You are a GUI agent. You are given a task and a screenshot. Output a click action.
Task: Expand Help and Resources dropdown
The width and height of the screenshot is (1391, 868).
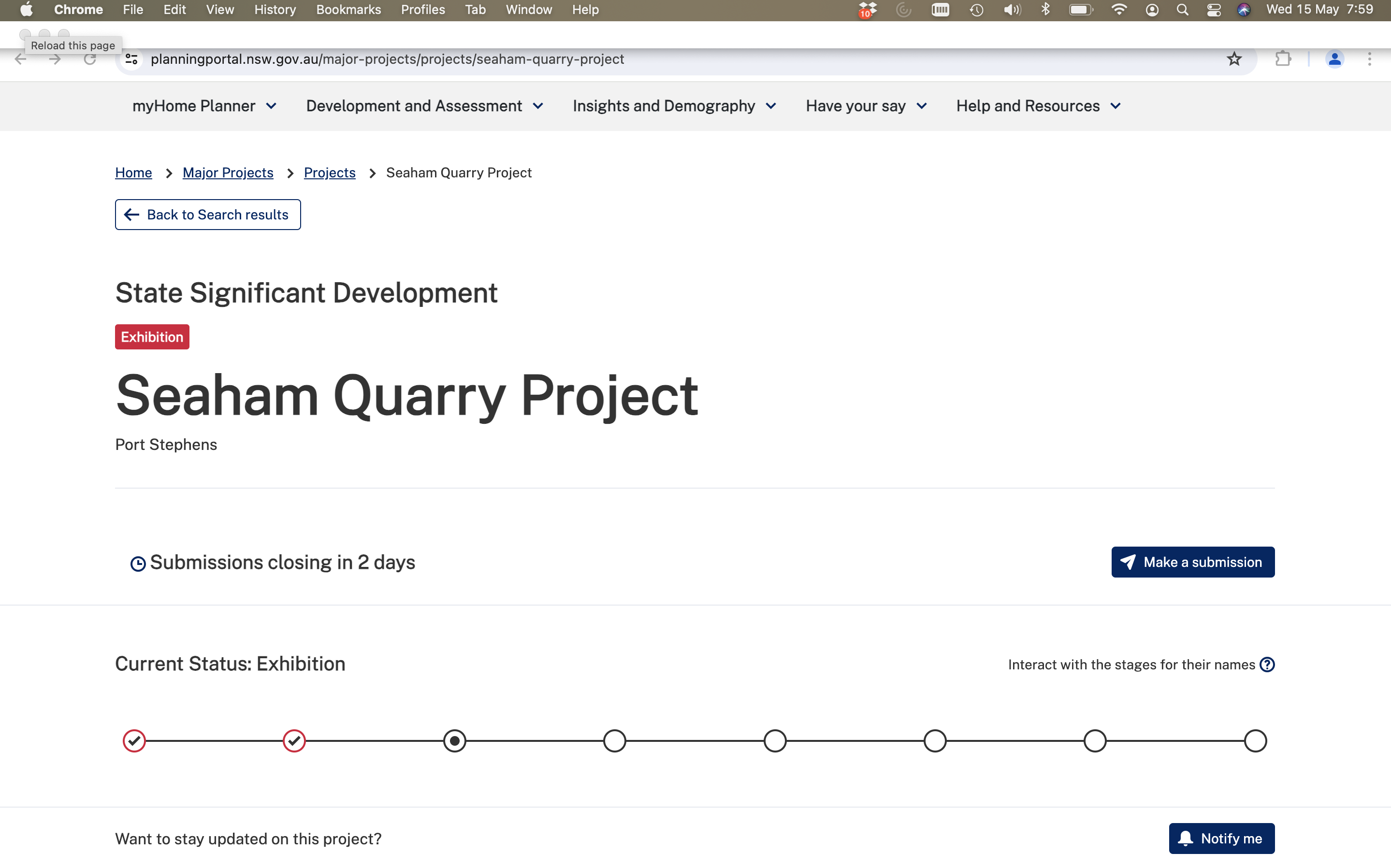click(x=1038, y=106)
